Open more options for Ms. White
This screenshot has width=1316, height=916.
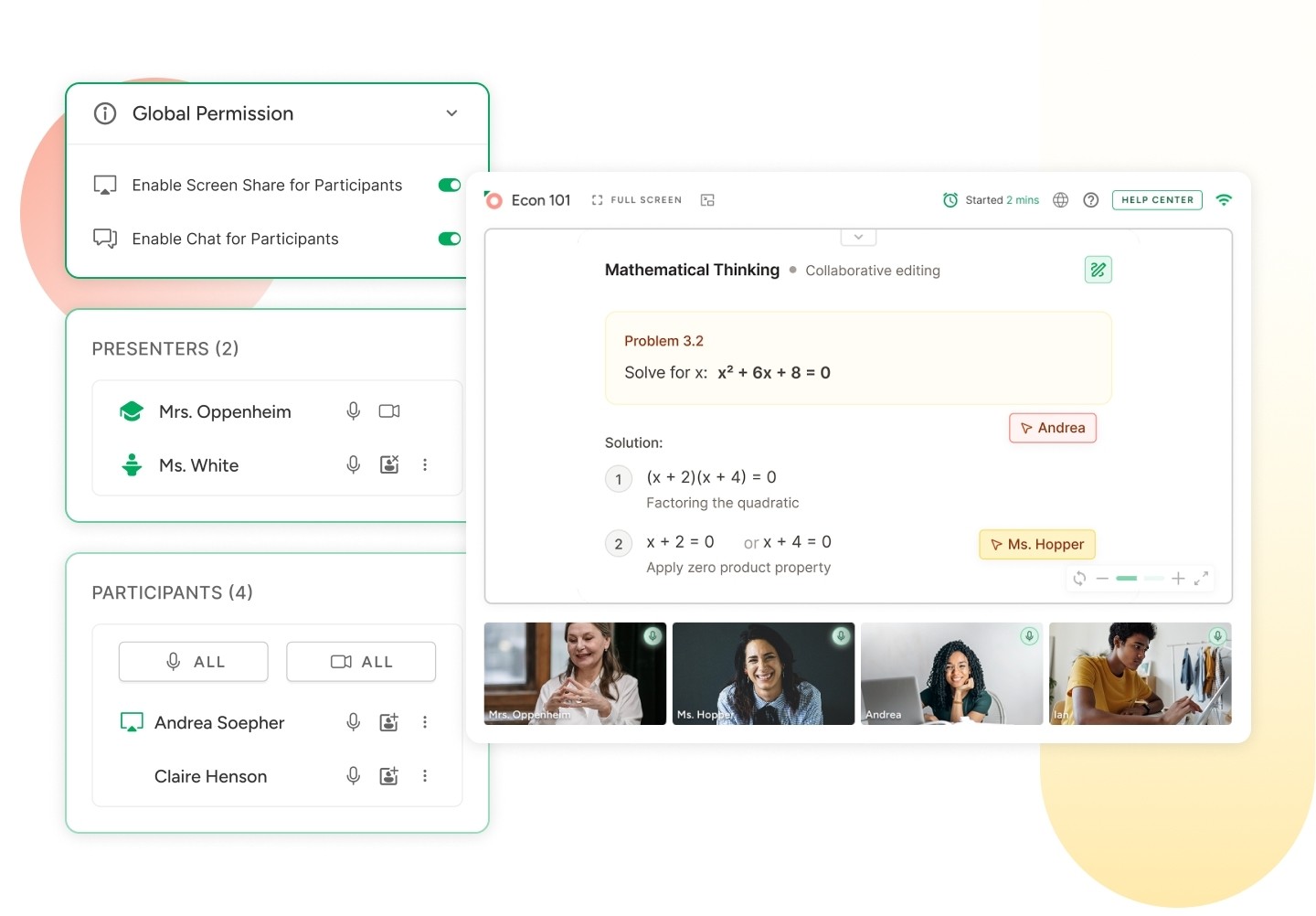coord(425,464)
